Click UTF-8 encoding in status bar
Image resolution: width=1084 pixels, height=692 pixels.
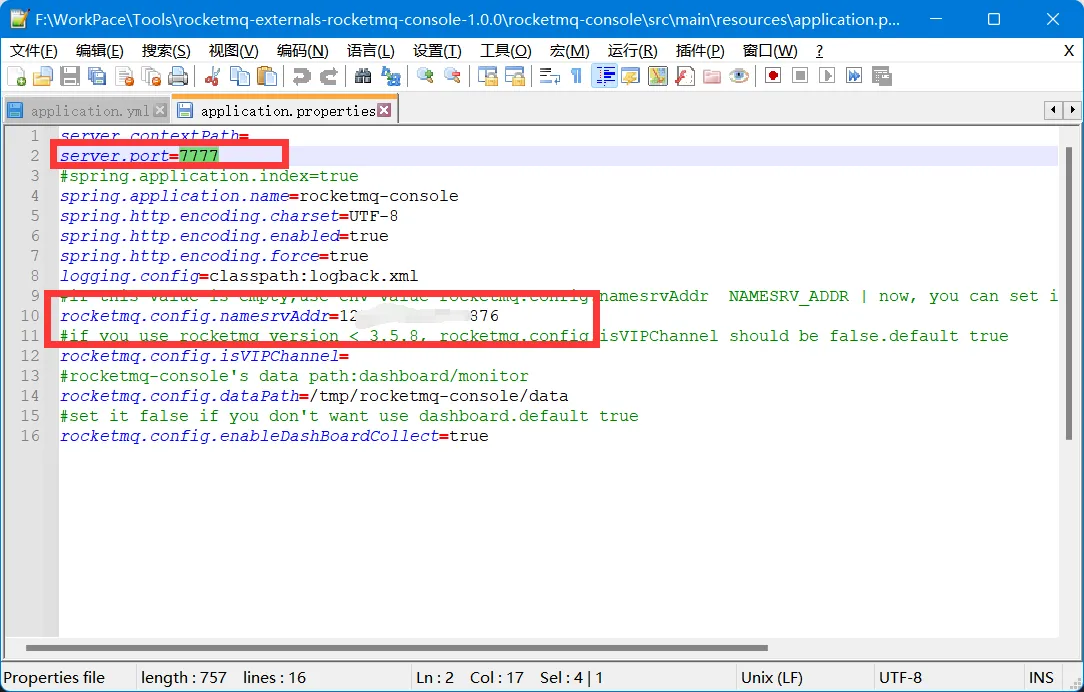tap(900, 677)
